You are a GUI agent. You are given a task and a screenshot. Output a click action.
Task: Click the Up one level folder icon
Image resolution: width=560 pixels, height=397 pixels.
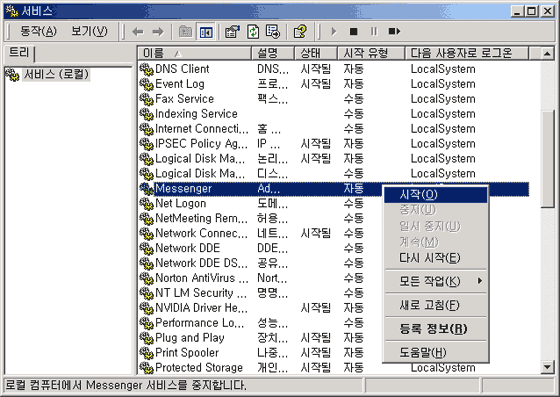point(185,32)
